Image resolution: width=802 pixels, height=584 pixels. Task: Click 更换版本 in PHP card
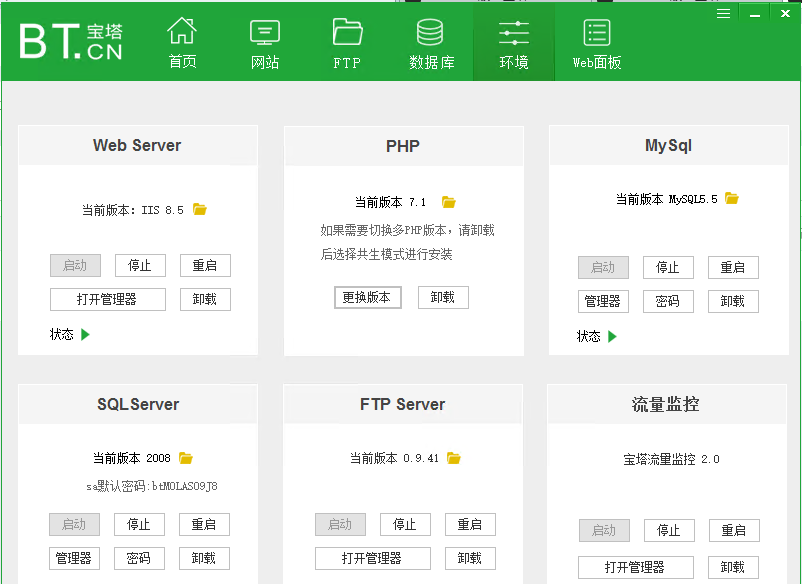coord(368,297)
